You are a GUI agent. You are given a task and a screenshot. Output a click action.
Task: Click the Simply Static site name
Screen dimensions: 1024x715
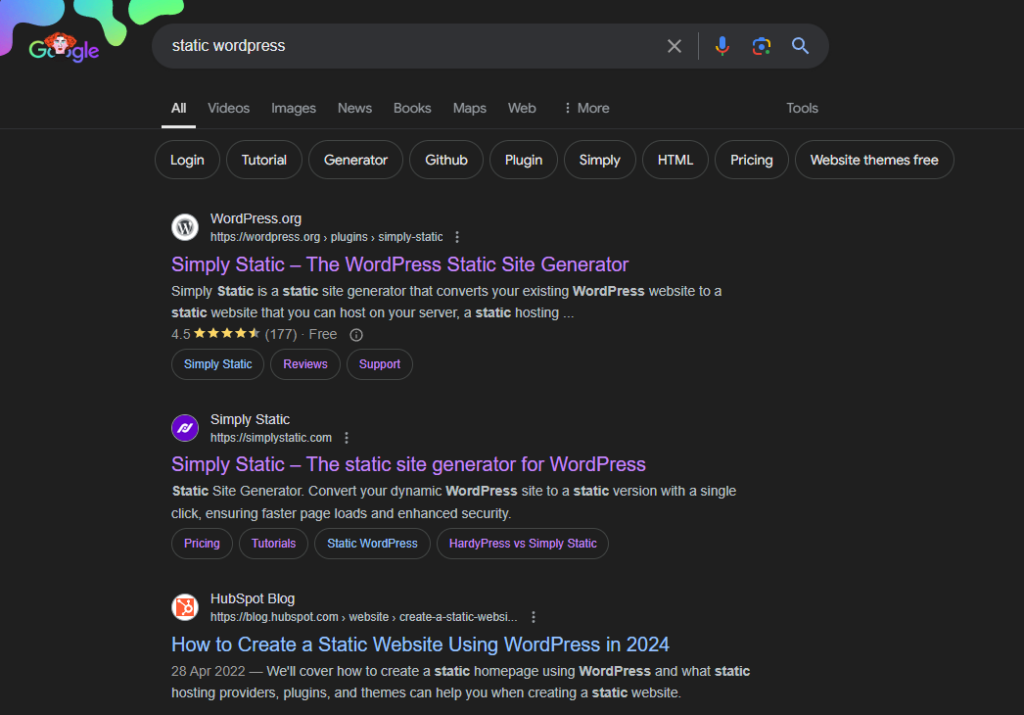(250, 419)
